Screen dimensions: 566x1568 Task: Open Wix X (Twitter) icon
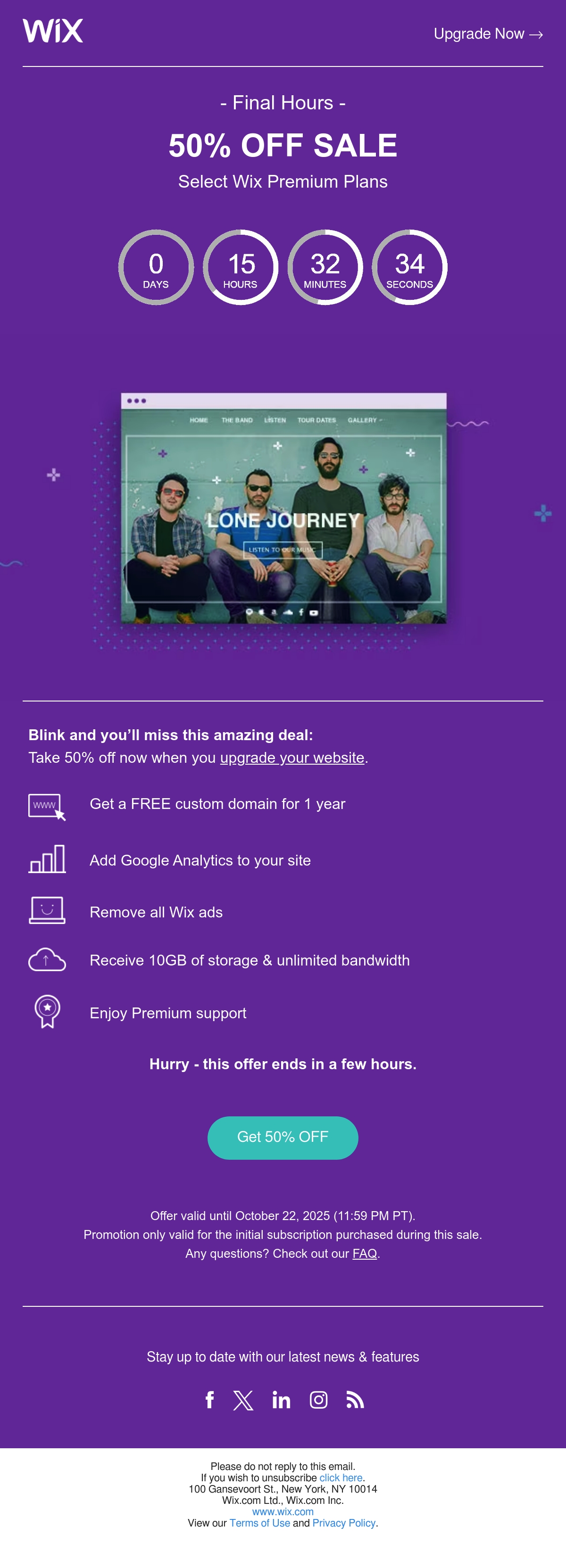(x=243, y=1400)
